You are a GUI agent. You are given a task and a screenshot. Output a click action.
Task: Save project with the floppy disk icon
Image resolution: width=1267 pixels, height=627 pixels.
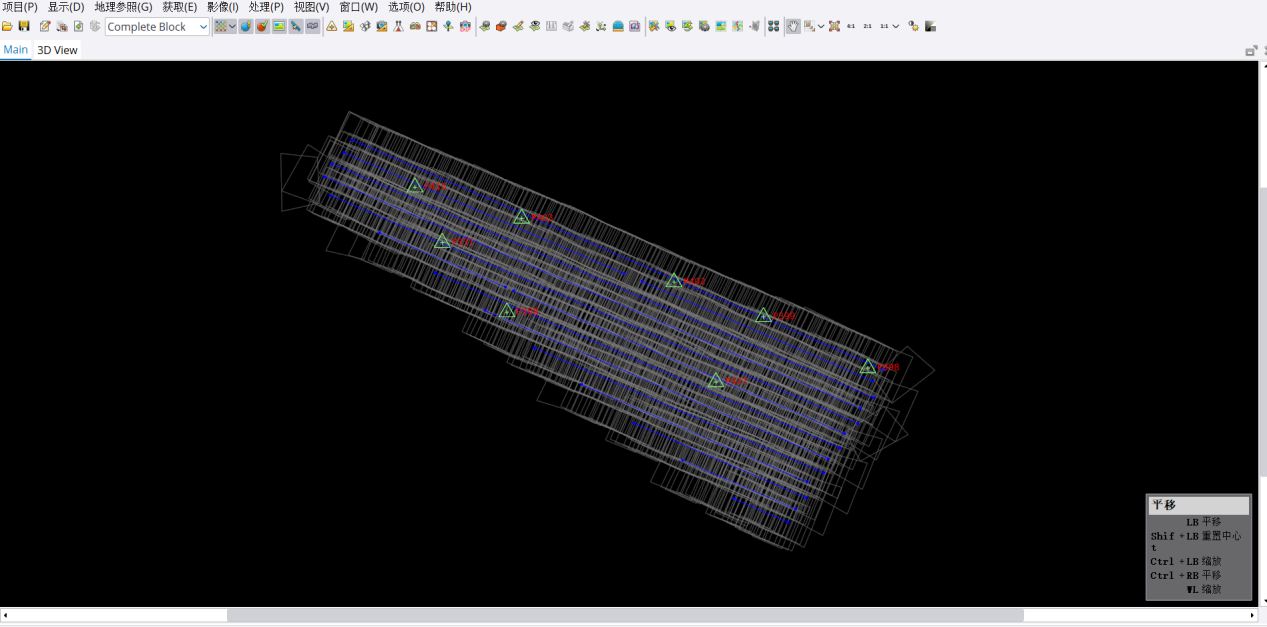(24, 27)
